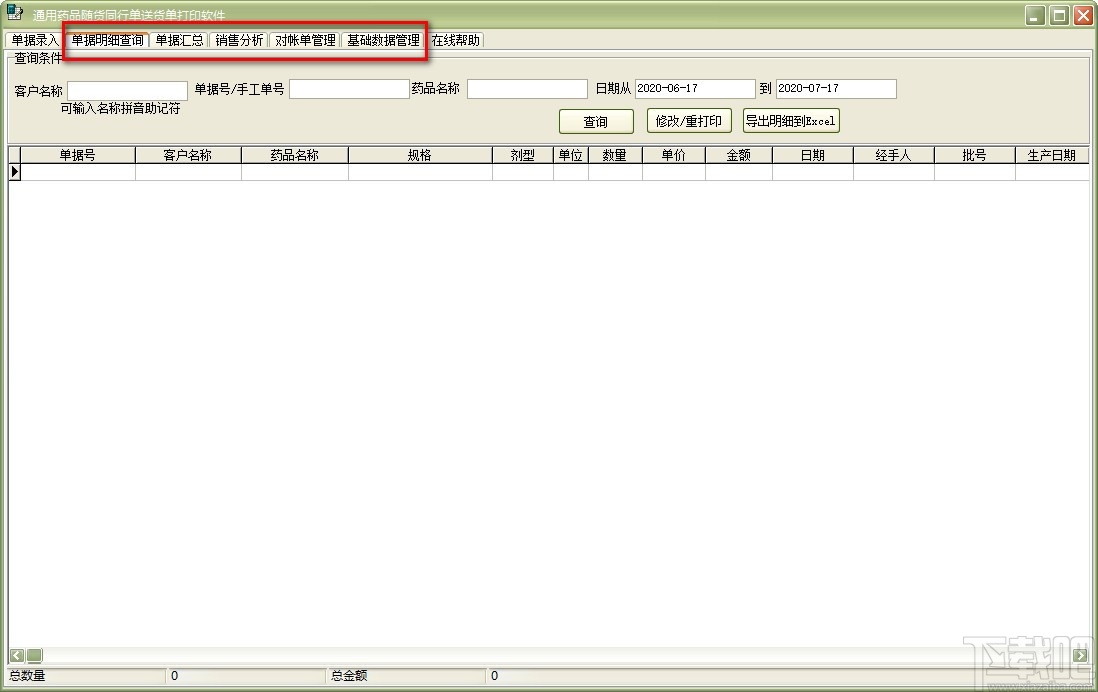
Task: Click the 批号 column header
Action: 974,155
